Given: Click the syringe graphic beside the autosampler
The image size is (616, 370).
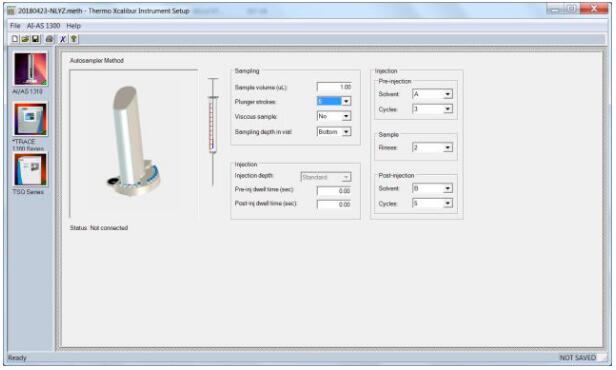Looking at the screenshot, I should click(213, 132).
